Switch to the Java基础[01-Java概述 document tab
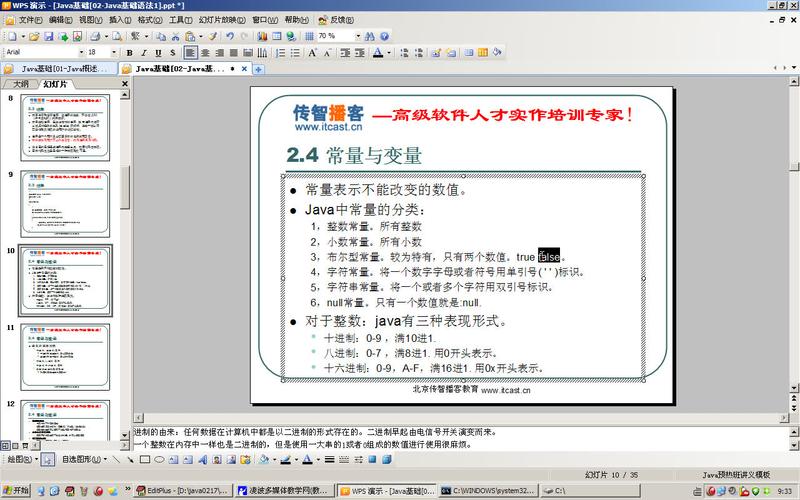The image size is (800, 500). pyautogui.click(x=59, y=68)
